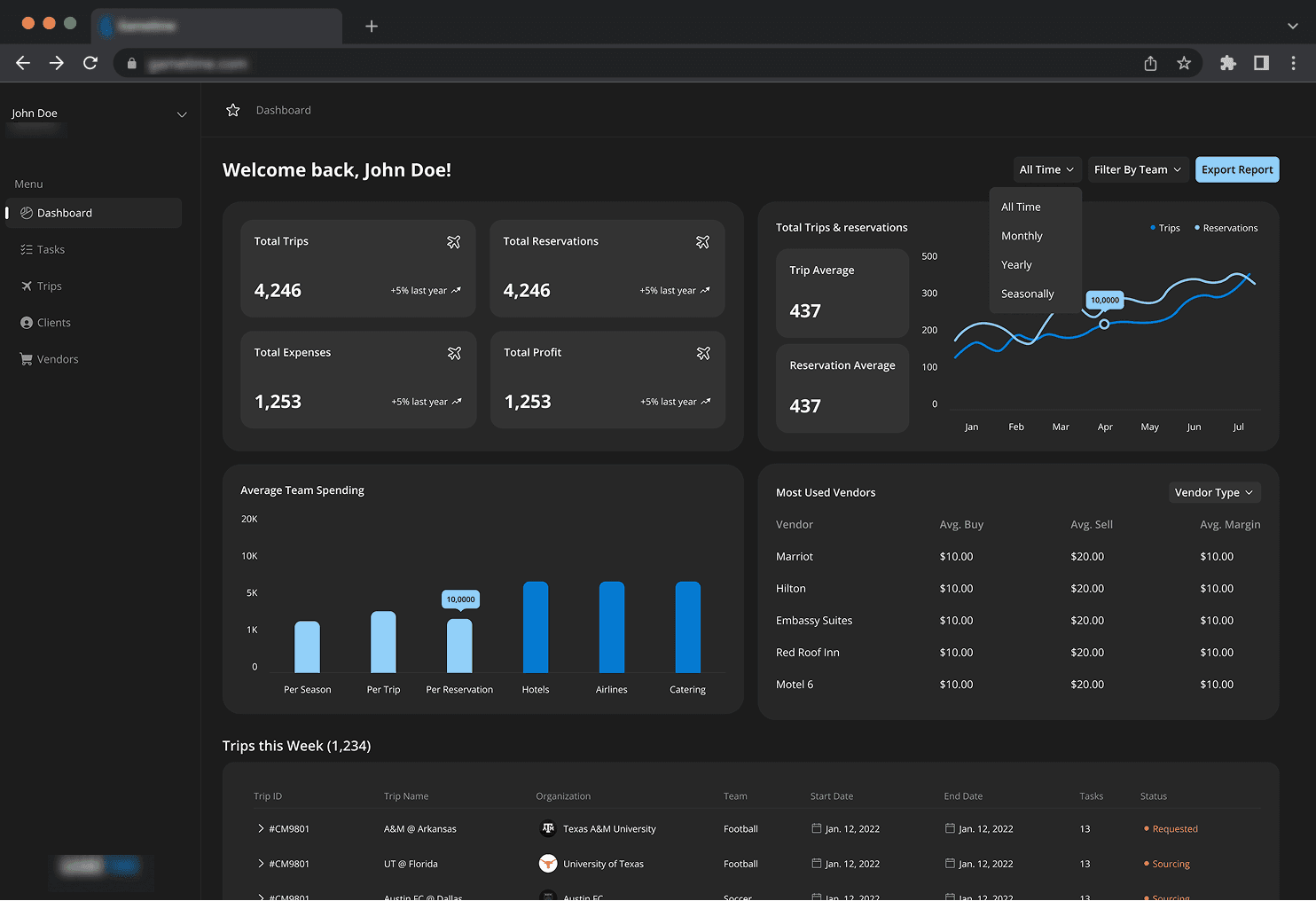
Task: Click the plane icon on Total Profit card
Action: pyautogui.click(x=703, y=353)
